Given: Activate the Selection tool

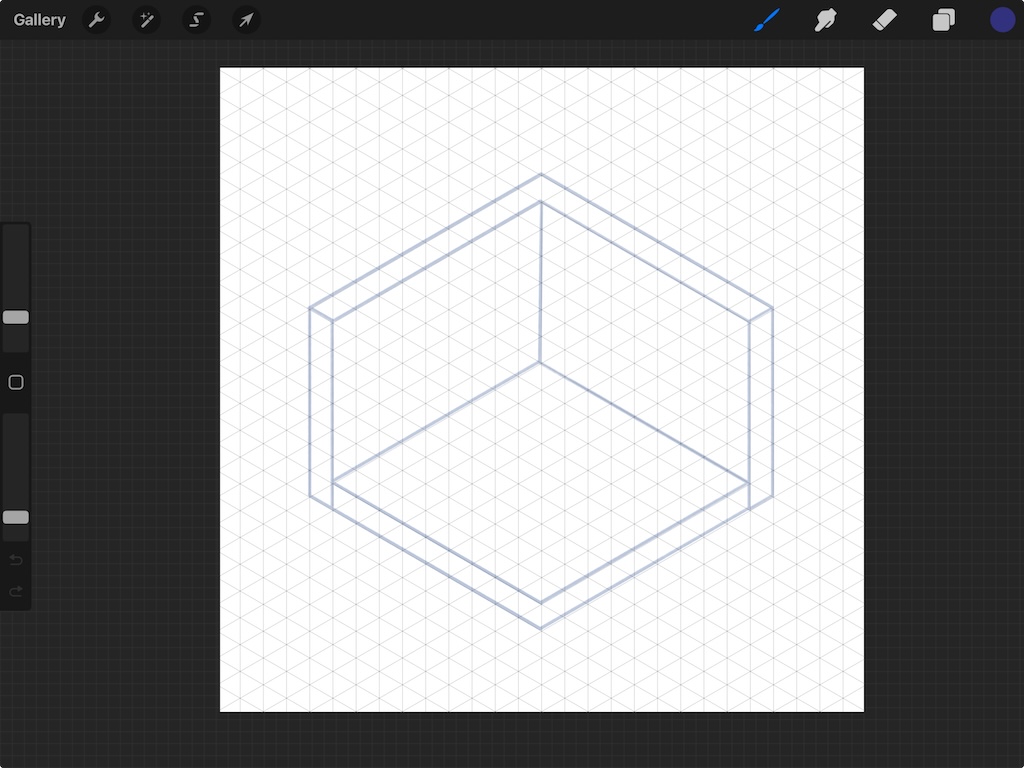Looking at the screenshot, I should pyautogui.click(x=197, y=20).
